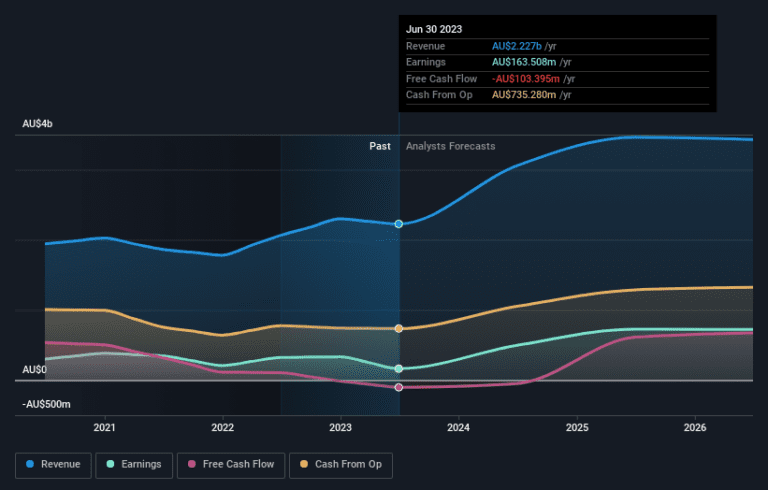The height and width of the screenshot is (490, 768).
Task: Click the AU$2.227b revenue value in tooltip
Action: (517, 46)
